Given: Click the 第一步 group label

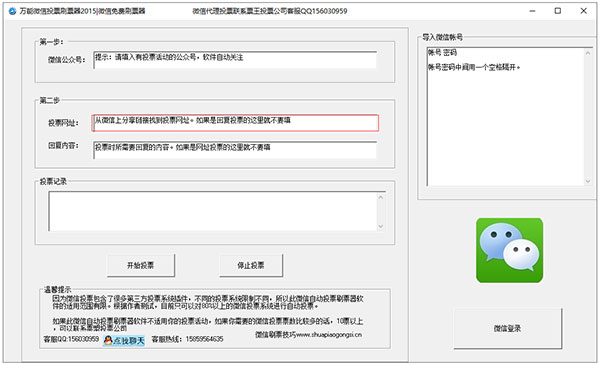Looking at the screenshot, I should coord(52,42).
